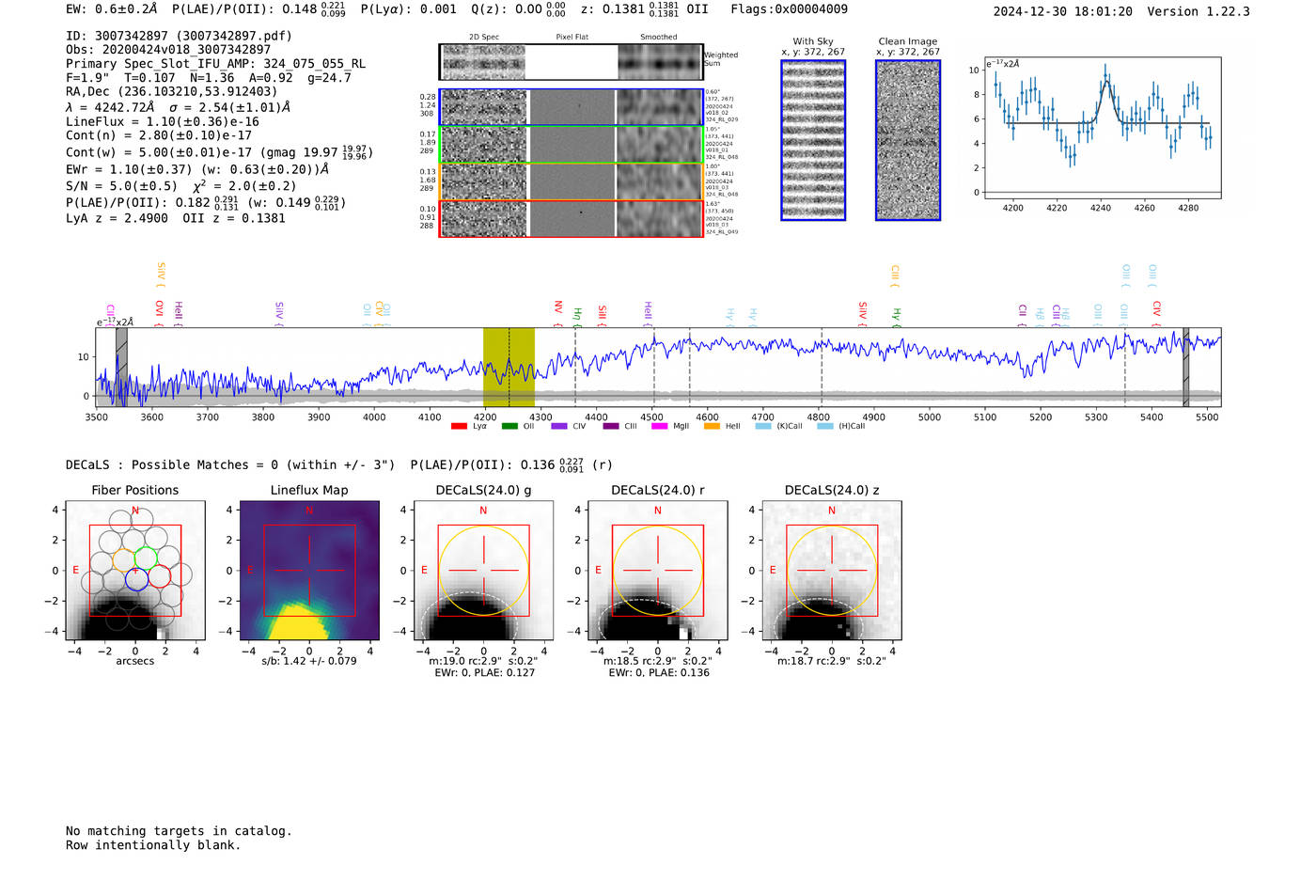Click the DECaLS r-band image

point(657,571)
